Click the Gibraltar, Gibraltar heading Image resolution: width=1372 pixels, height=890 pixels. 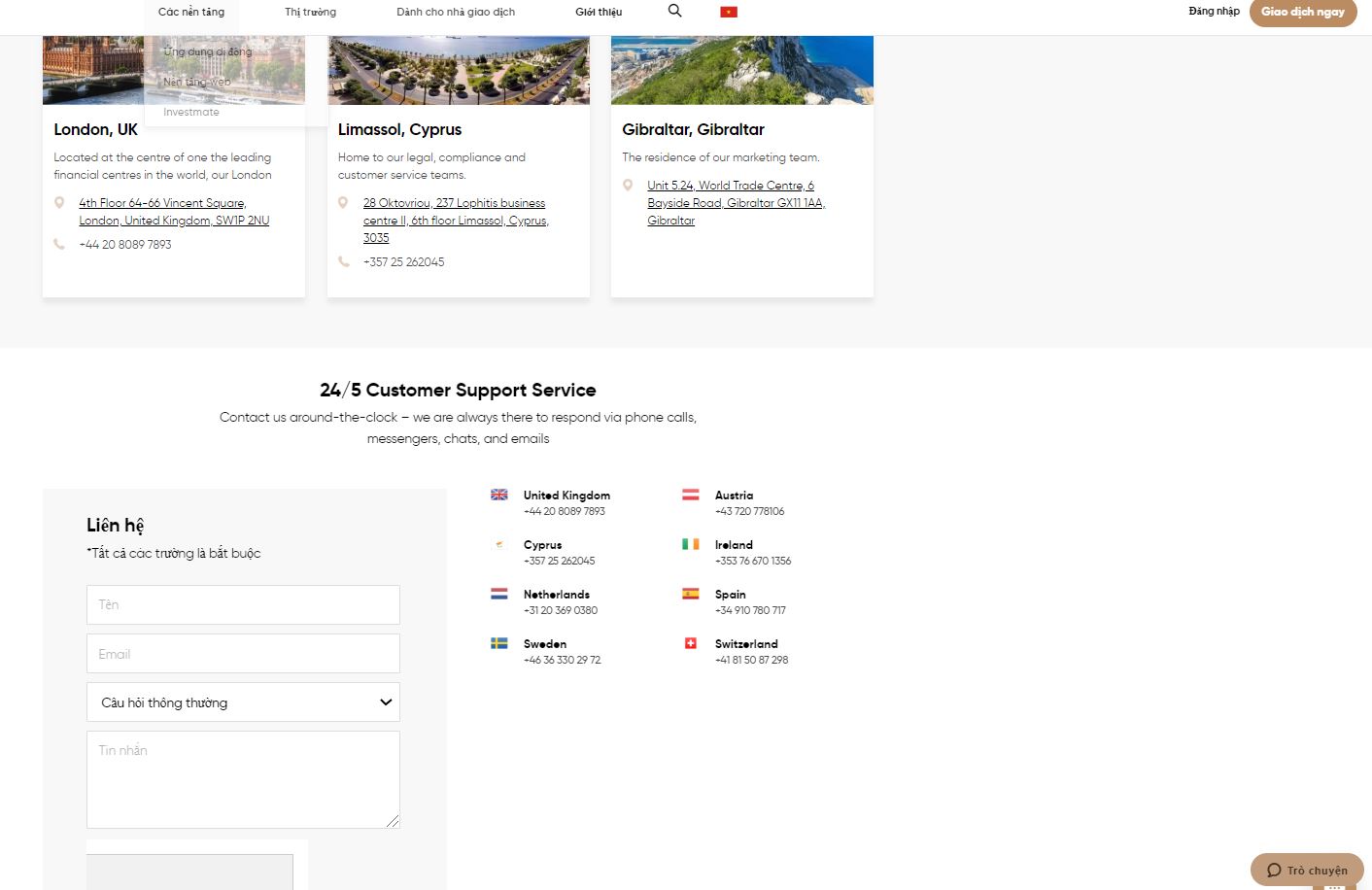click(693, 129)
